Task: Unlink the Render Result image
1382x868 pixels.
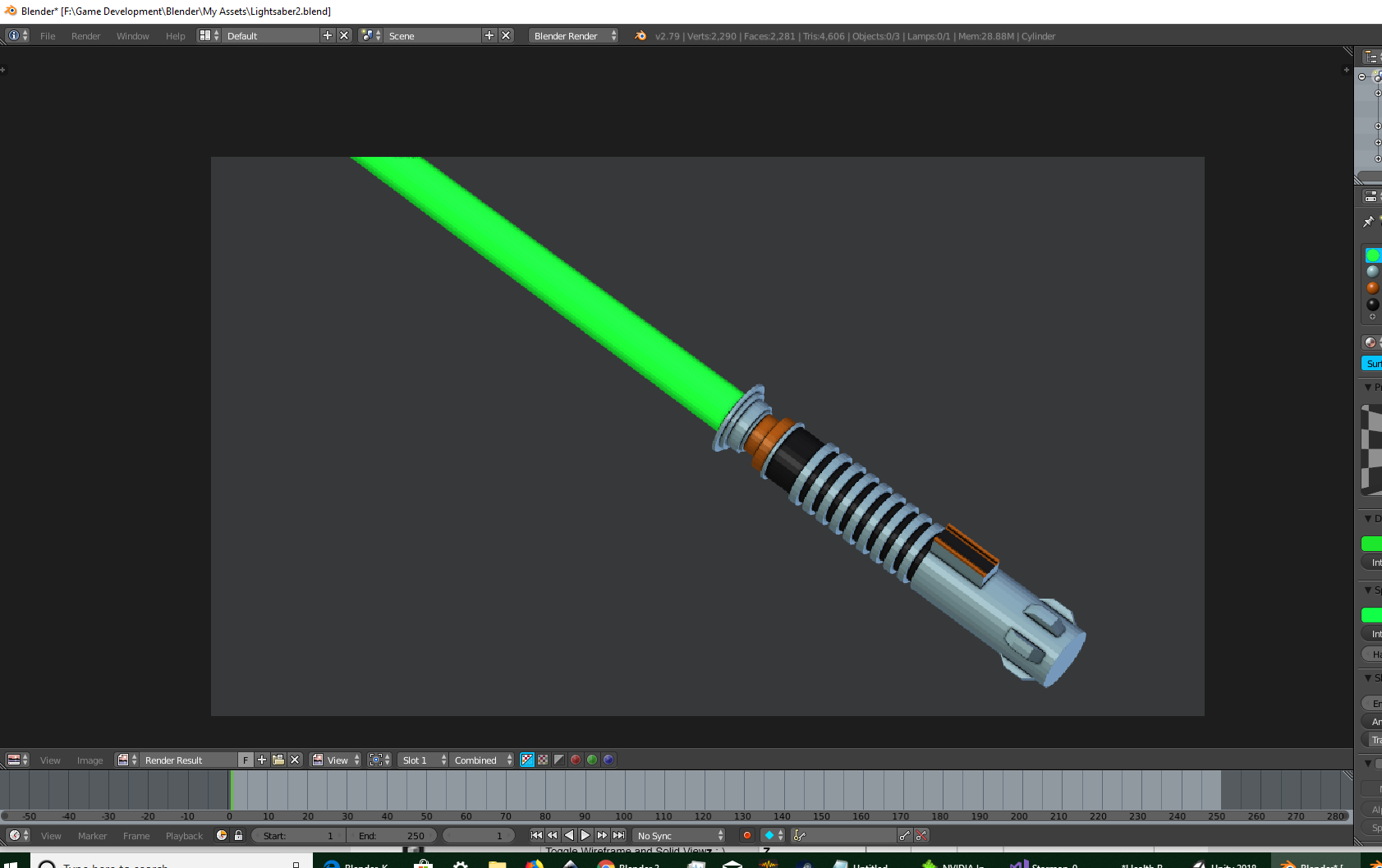Action: [295, 760]
